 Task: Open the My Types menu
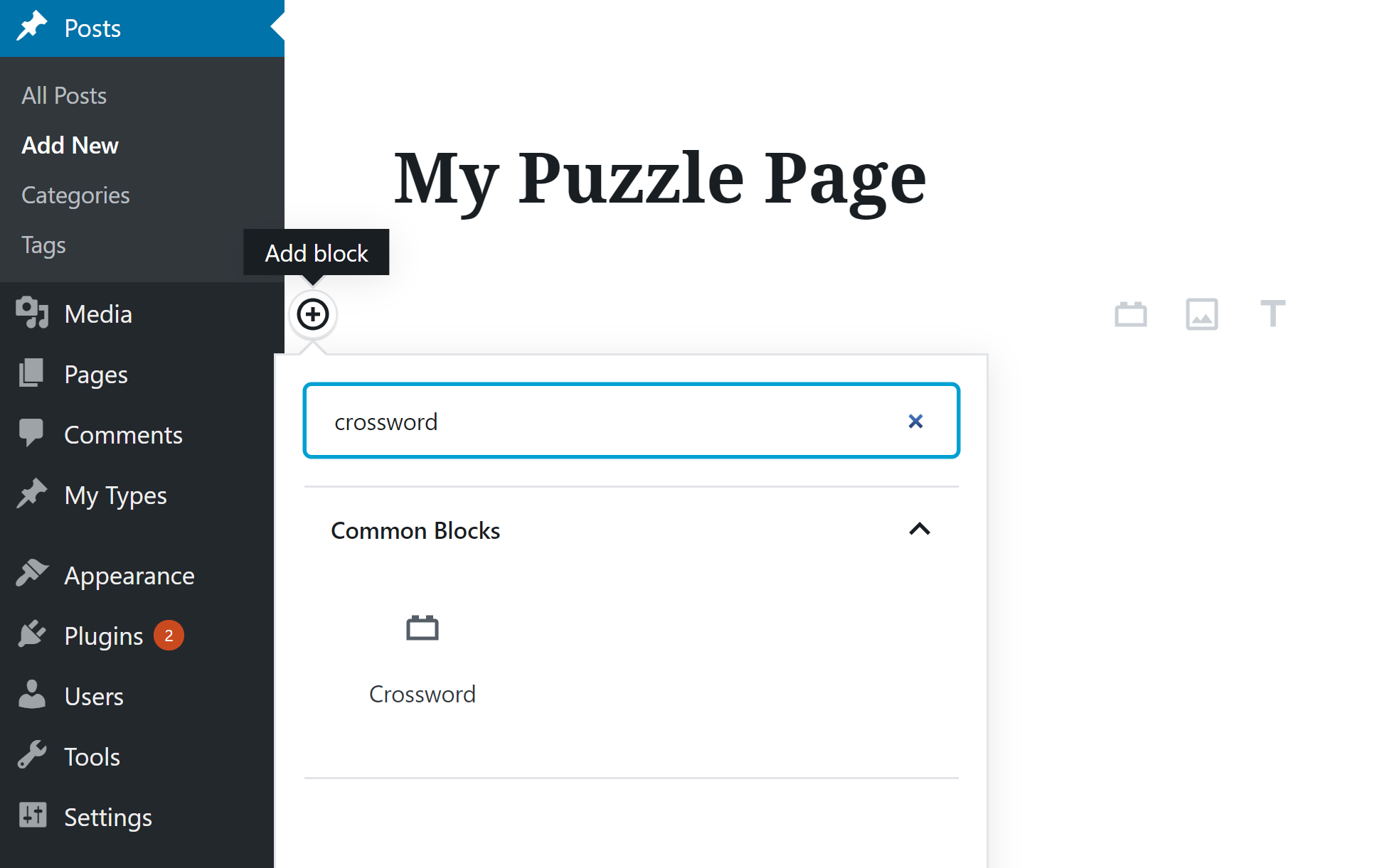[115, 495]
